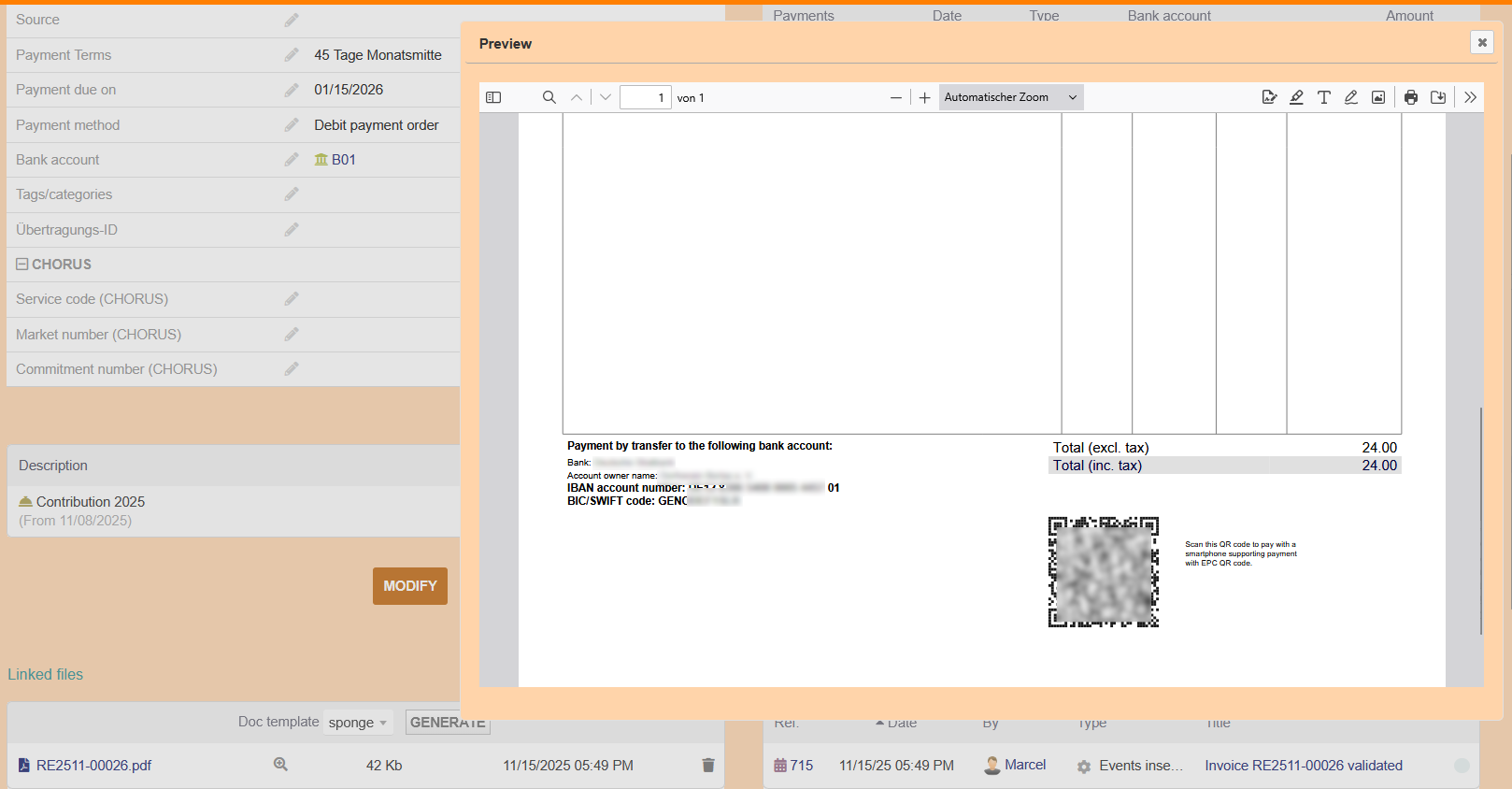
Task: Open the sponge doc template dropdown
Action: (x=358, y=723)
